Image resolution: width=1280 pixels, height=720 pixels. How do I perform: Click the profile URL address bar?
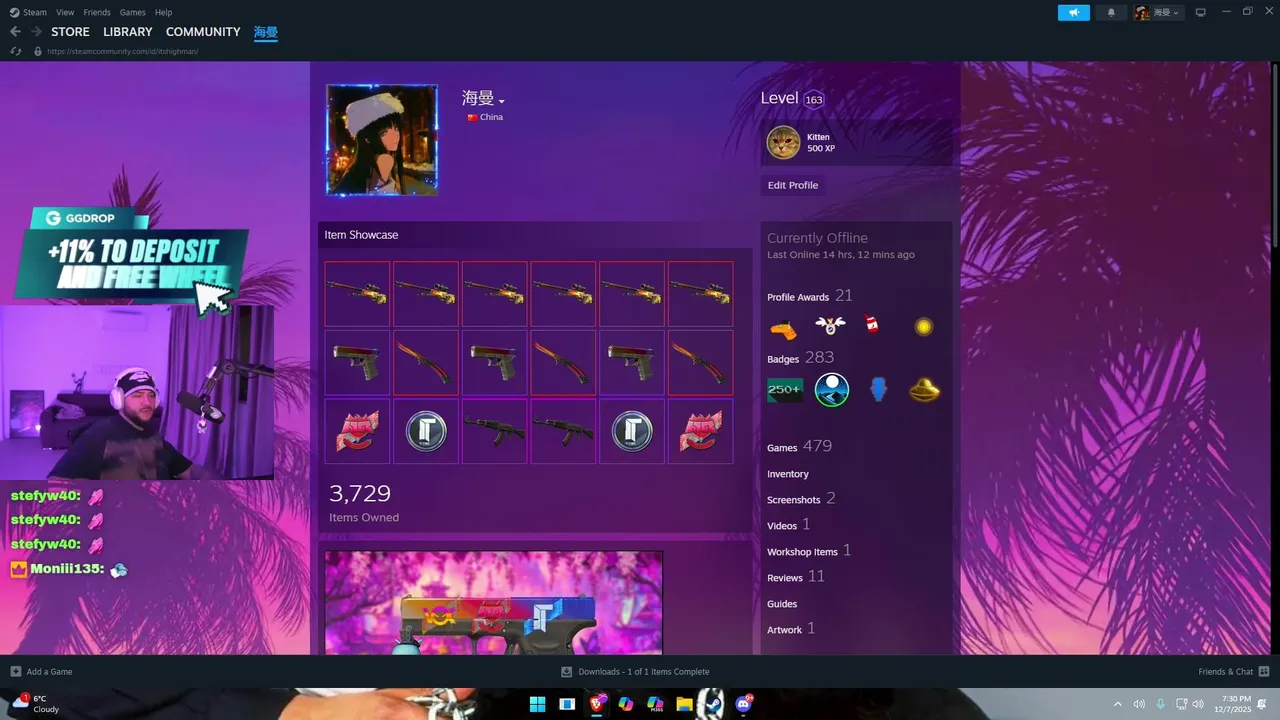(x=122, y=51)
